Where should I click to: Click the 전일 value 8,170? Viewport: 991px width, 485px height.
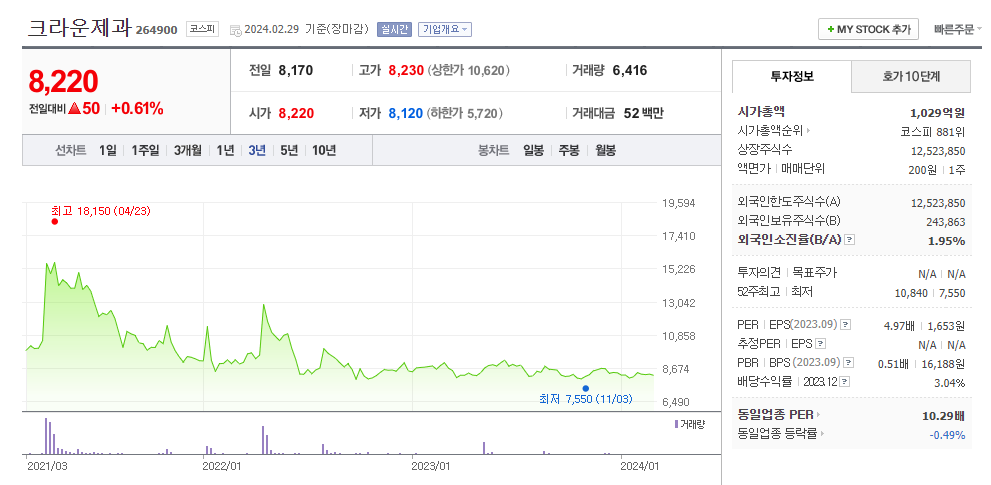(x=296, y=70)
